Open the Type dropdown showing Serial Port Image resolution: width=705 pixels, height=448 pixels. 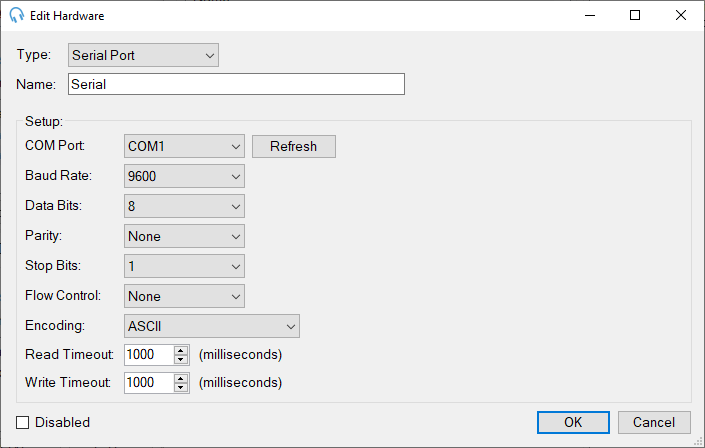pyautogui.click(x=143, y=55)
